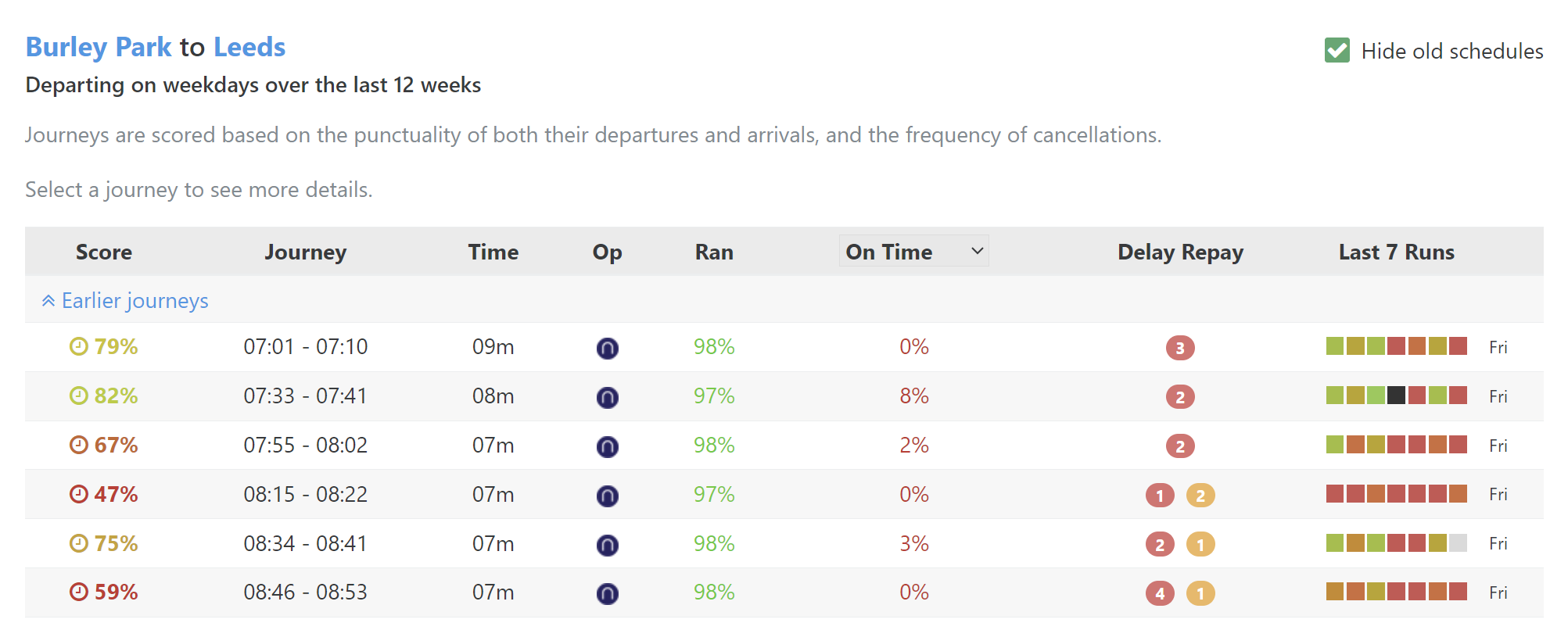Viewport: 1568px width, 630px height.
Task: Toggle Hide old schedules checkbox
Action: (1337, 51)
